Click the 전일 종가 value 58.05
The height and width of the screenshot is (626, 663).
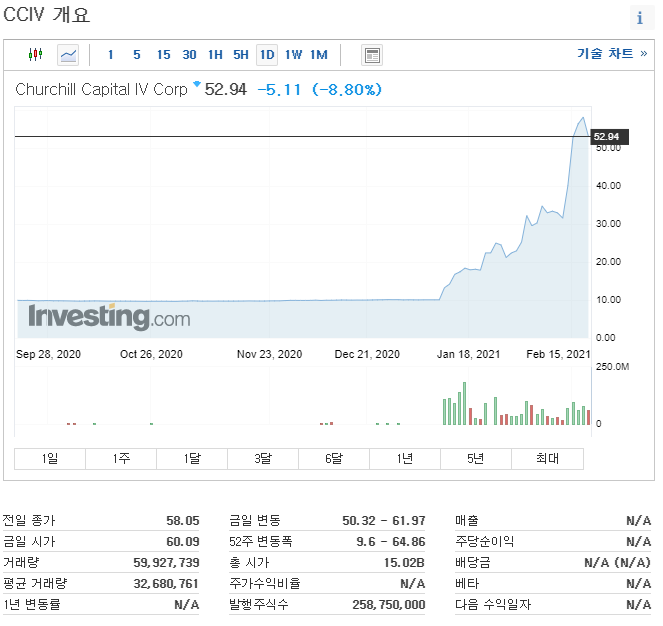tap(183, 521)
